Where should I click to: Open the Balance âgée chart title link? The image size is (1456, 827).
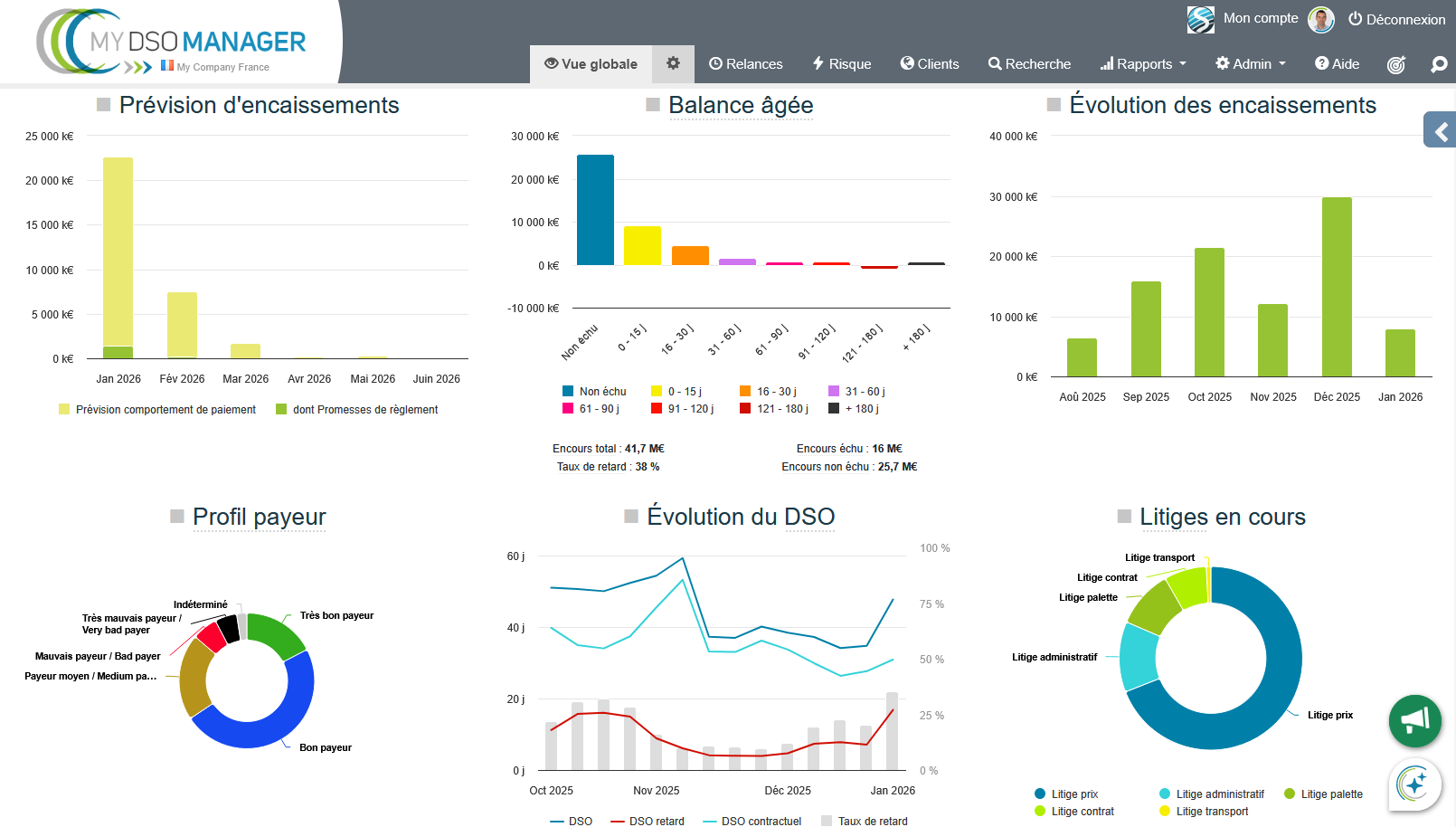click(x=741, y=106)
